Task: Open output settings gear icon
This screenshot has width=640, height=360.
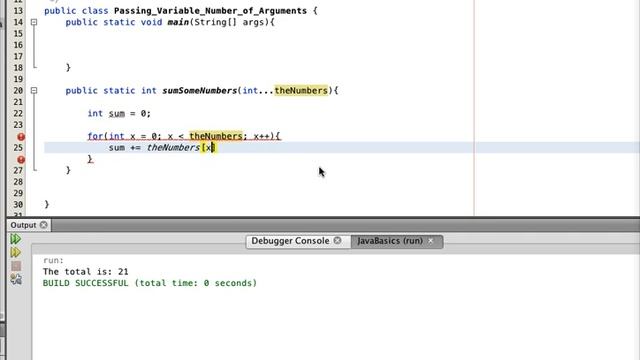Action: [x=16, y=280]
